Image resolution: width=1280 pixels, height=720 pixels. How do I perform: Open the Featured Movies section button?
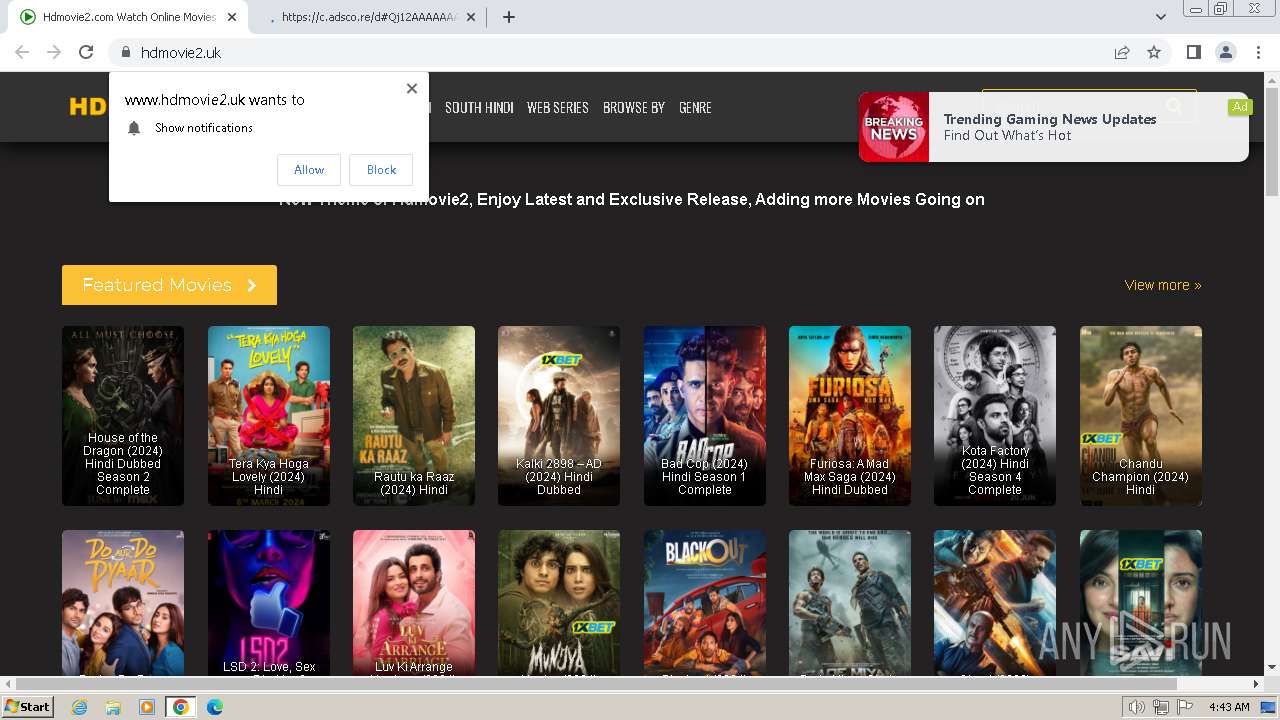(169, 285)
